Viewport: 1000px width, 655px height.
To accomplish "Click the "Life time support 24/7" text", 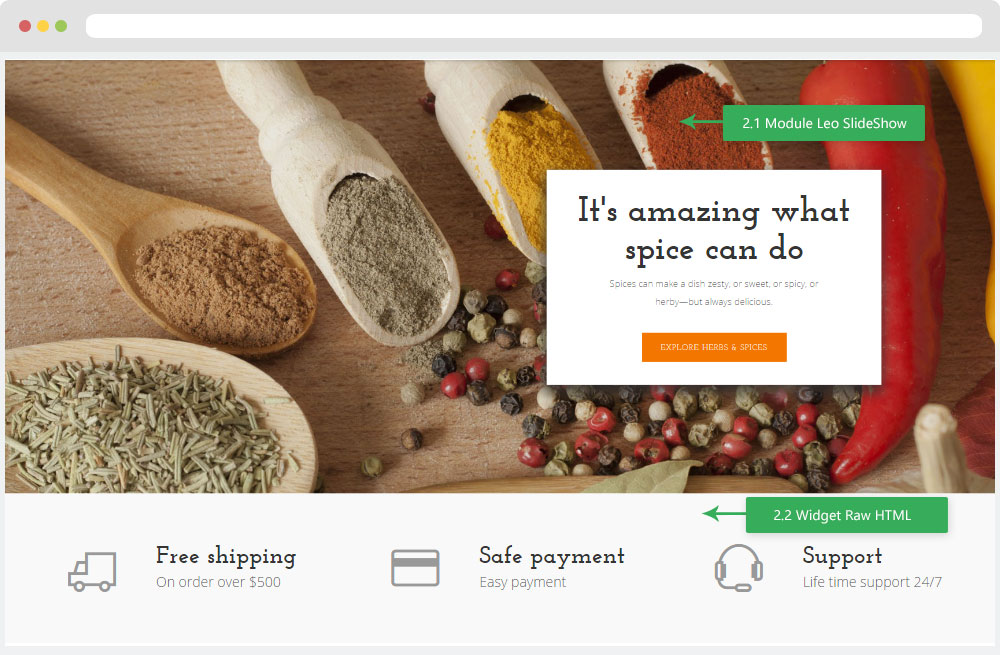I will (x=872, y=582).
